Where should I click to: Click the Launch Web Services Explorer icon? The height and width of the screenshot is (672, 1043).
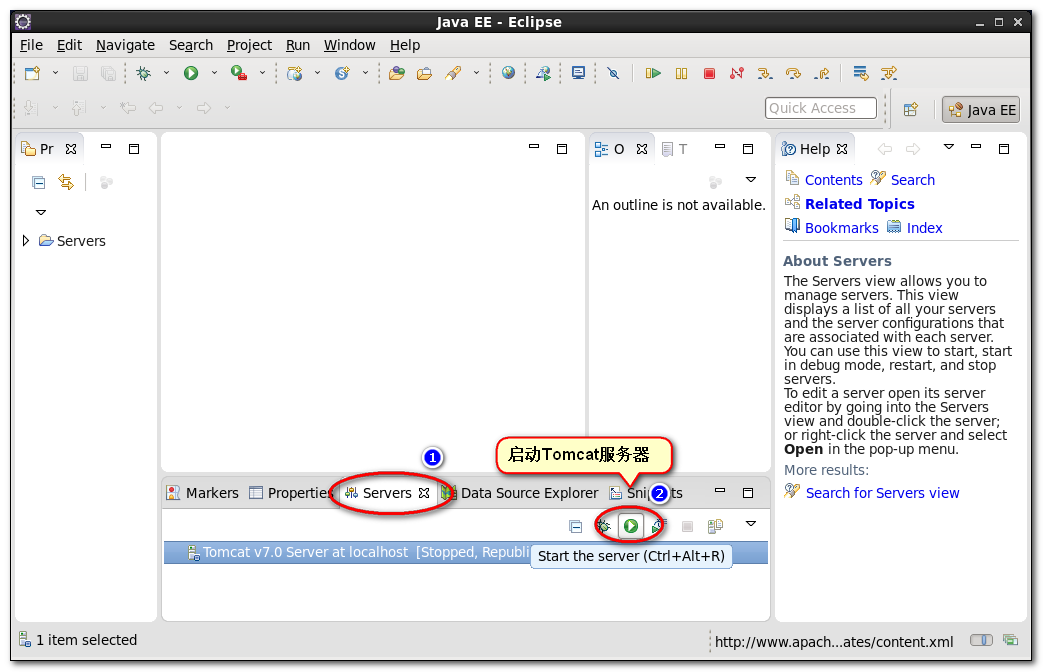click(x=543, y=73)
